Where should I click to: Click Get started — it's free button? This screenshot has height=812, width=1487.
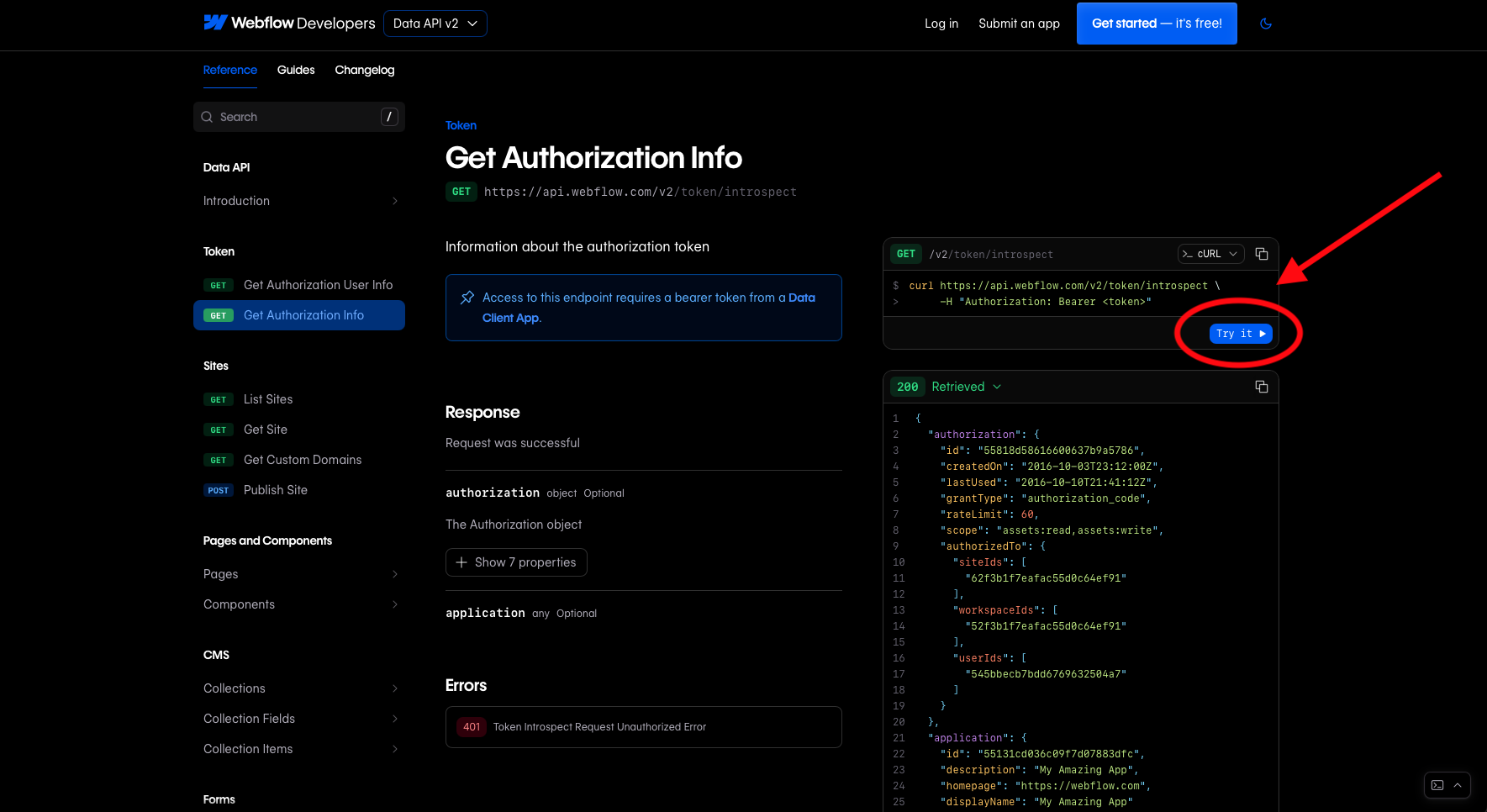(1157, 24)
